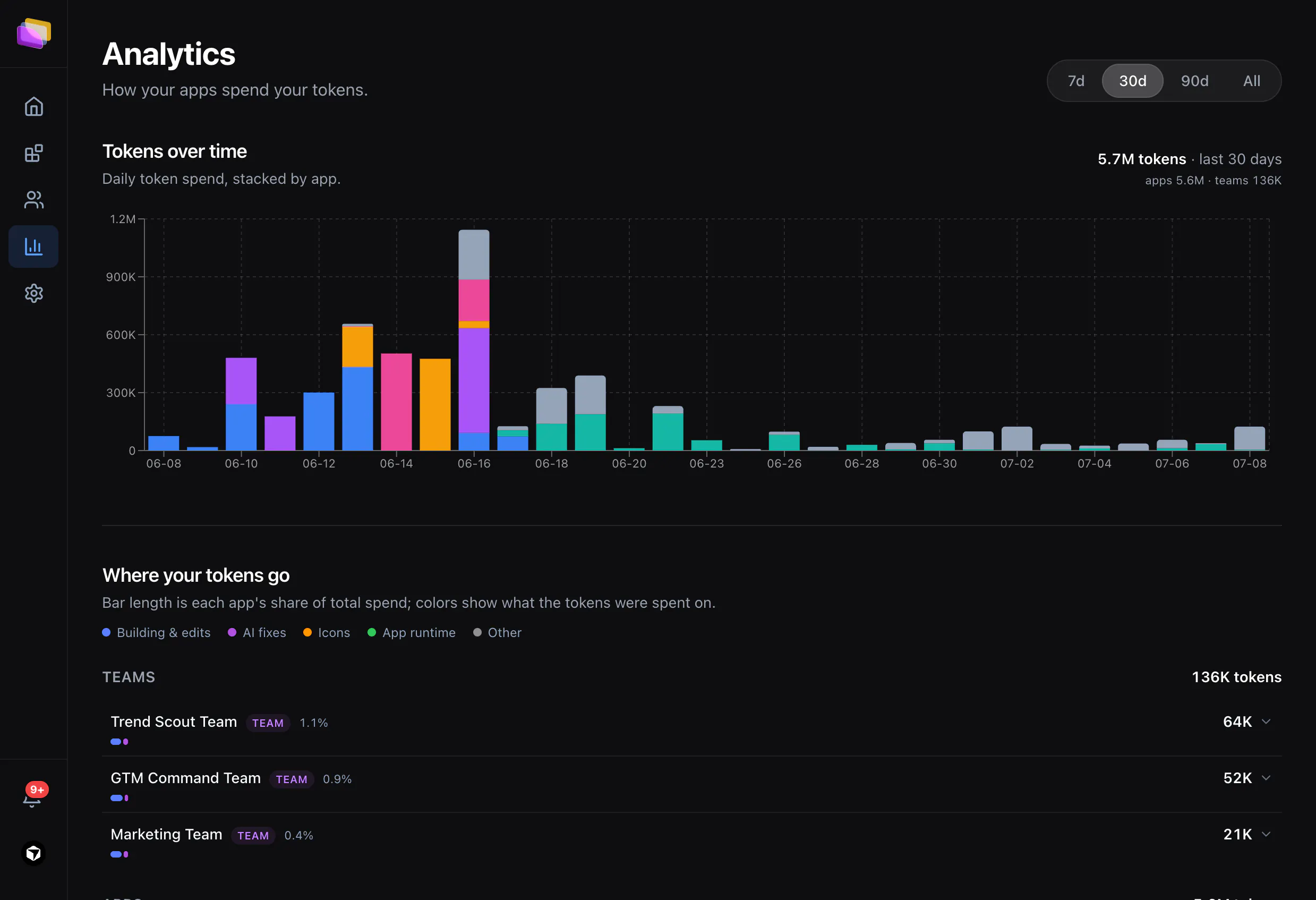Click the 5.7M tokens summary

[1142, 159]
